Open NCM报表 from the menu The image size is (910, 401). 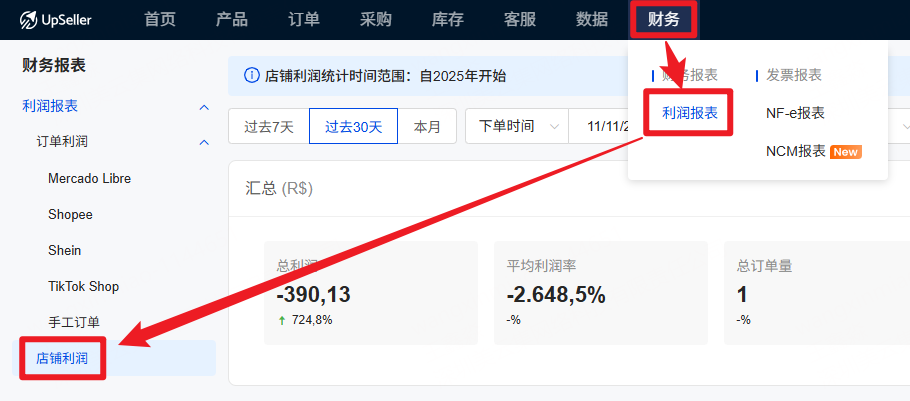point(795,152)
